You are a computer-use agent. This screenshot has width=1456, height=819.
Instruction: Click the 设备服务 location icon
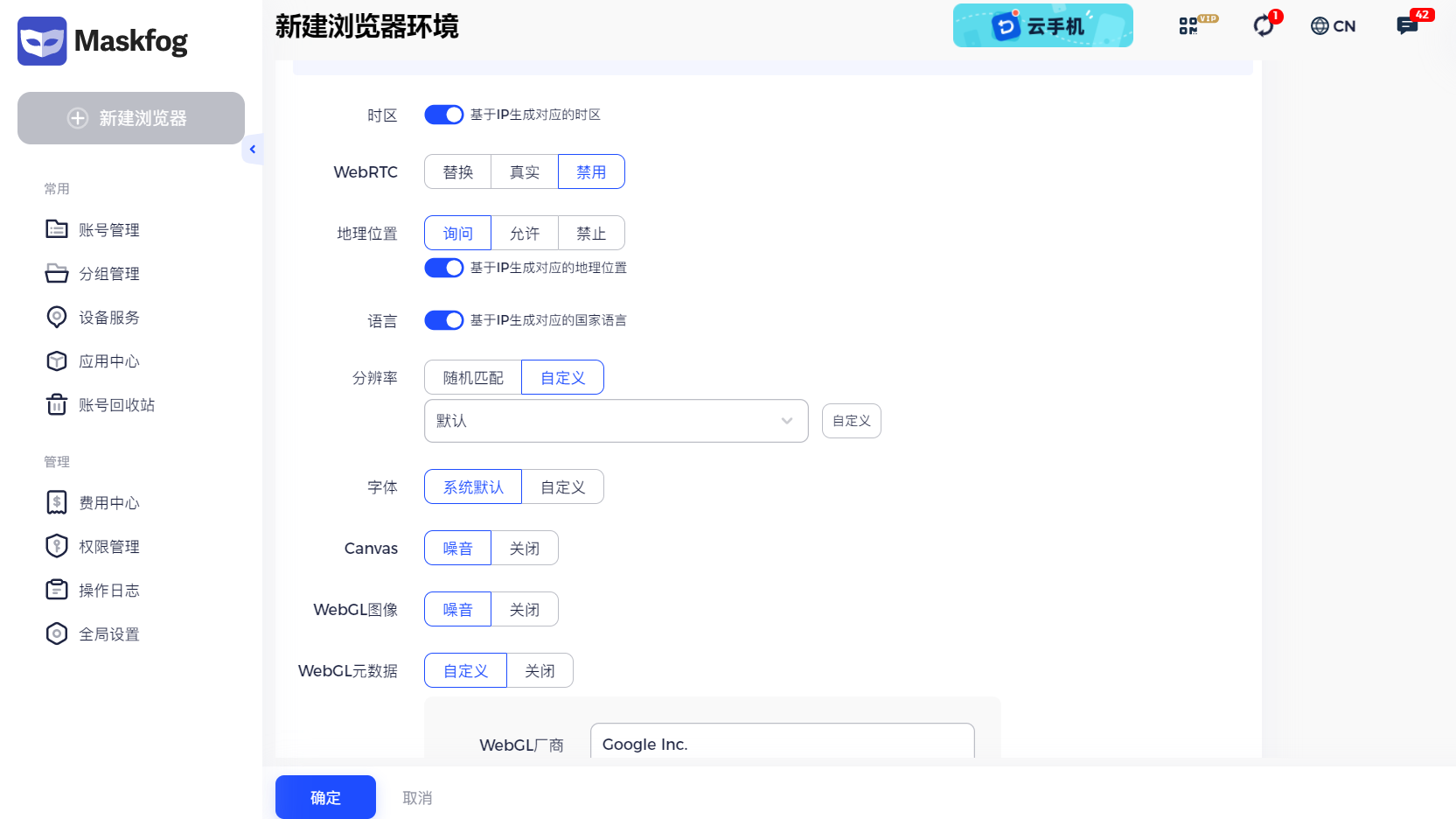57,317
